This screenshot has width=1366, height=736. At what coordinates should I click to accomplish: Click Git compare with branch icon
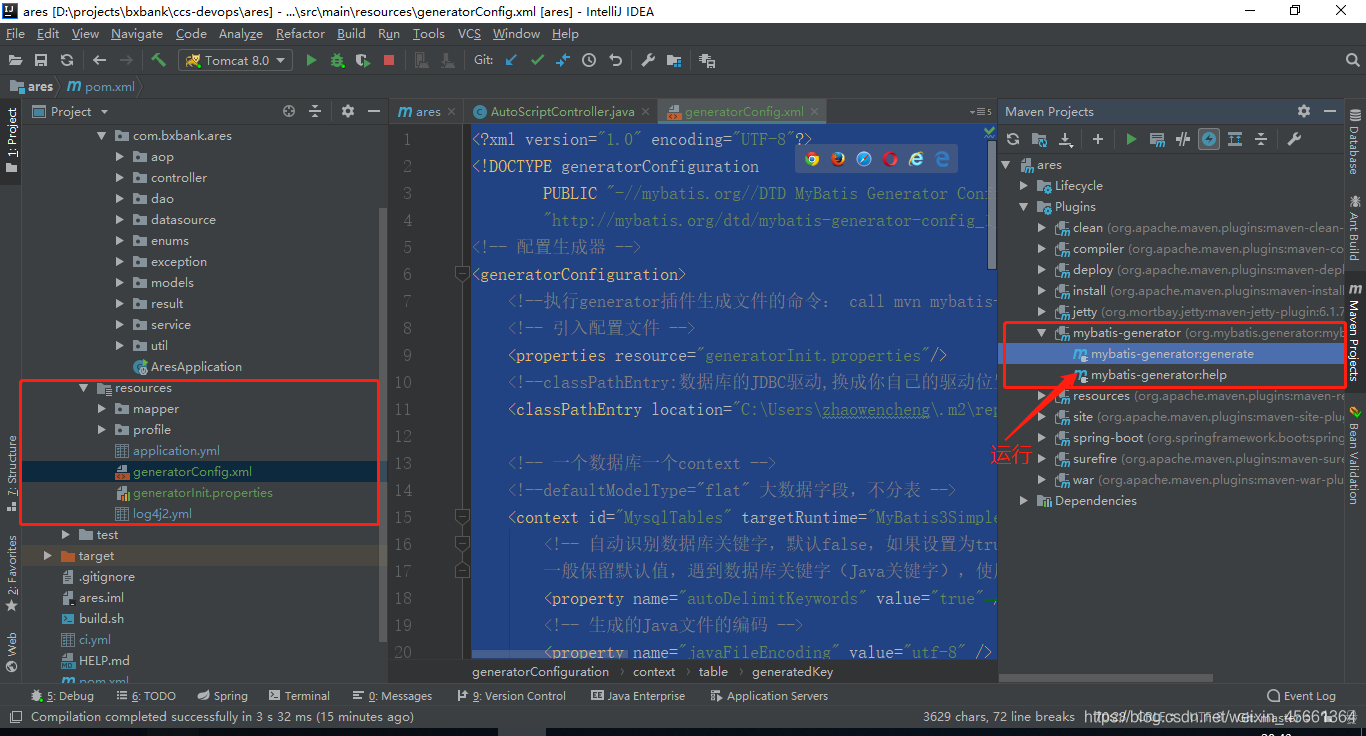(563, 60)
